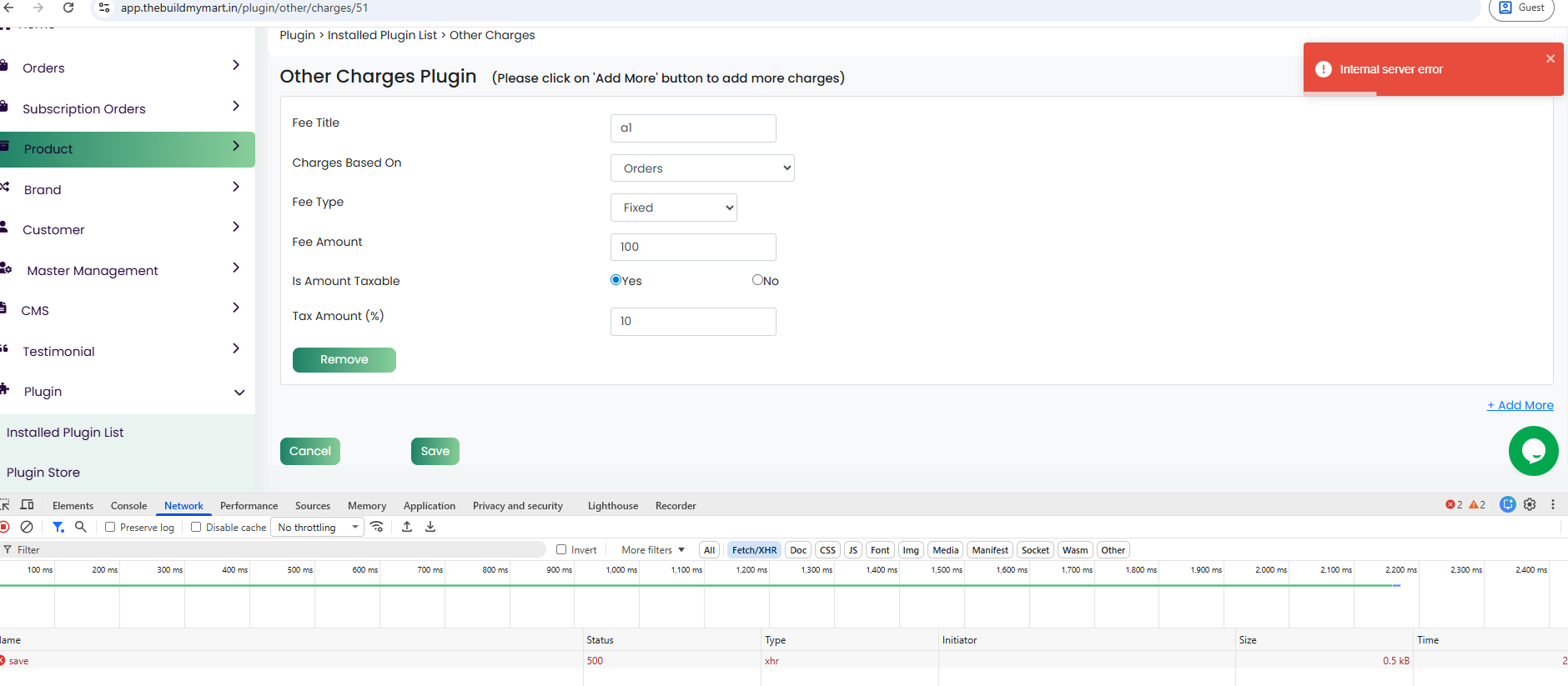The image size is (1568, 686).
Task: Reload the page with browser refresh icon
Action: point(68,8)
